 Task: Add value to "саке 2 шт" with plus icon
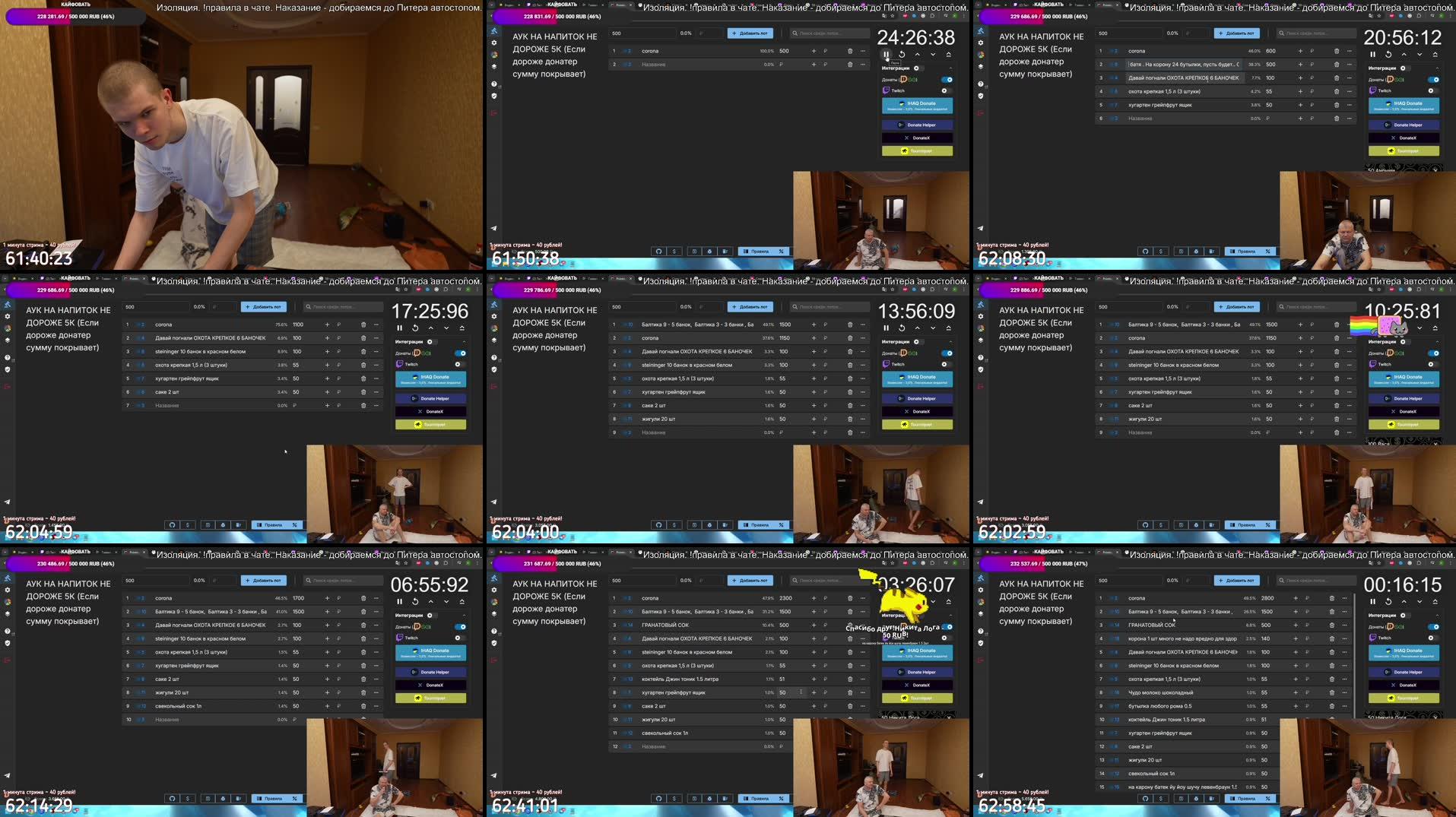(x=325, y=392)
